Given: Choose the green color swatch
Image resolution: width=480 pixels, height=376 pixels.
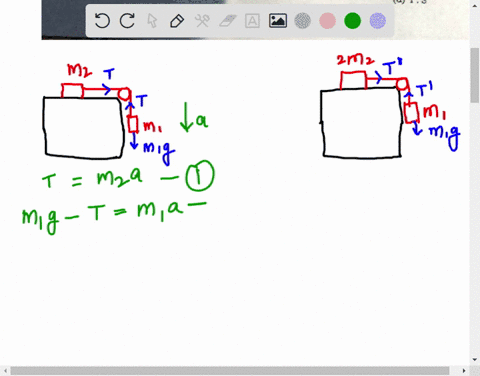Looking at the screenshot, I should click(352, 21).
